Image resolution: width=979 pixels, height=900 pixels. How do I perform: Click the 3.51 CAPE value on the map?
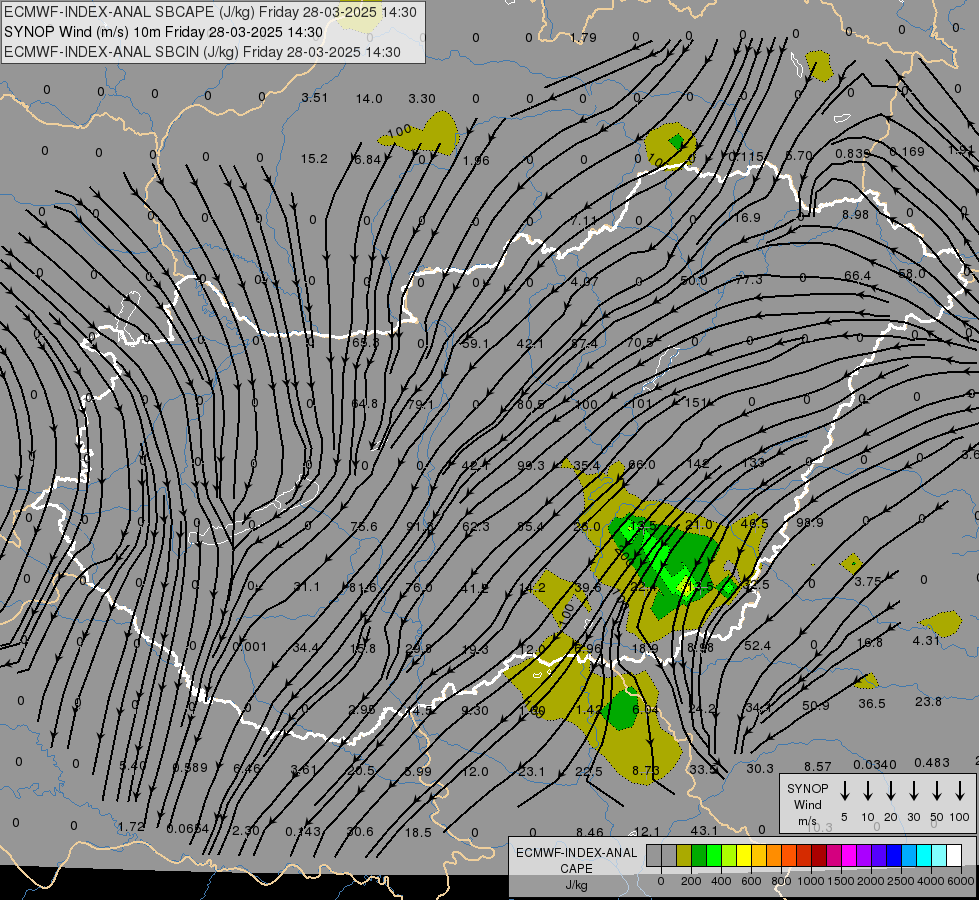(x=315, y=97)
